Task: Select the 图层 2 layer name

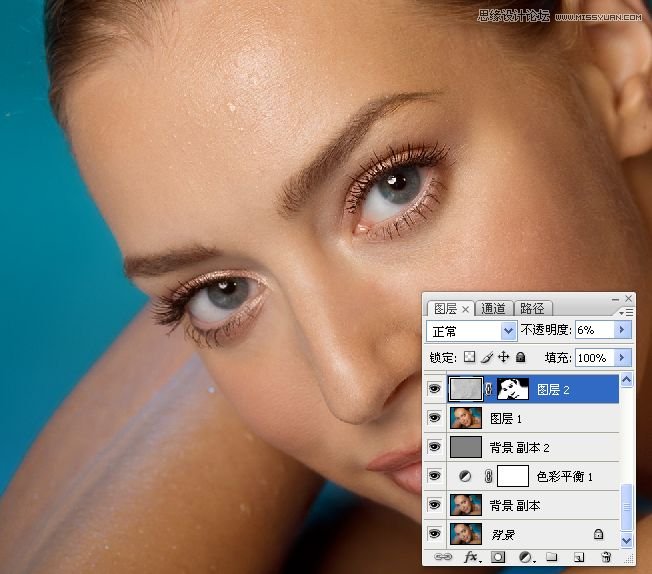Action: click(553, 390)
